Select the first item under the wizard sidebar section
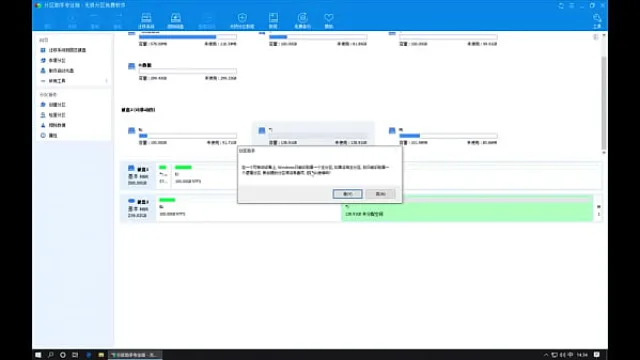The width and height of the screenshot is (640, 360). [x=63, y=50]
